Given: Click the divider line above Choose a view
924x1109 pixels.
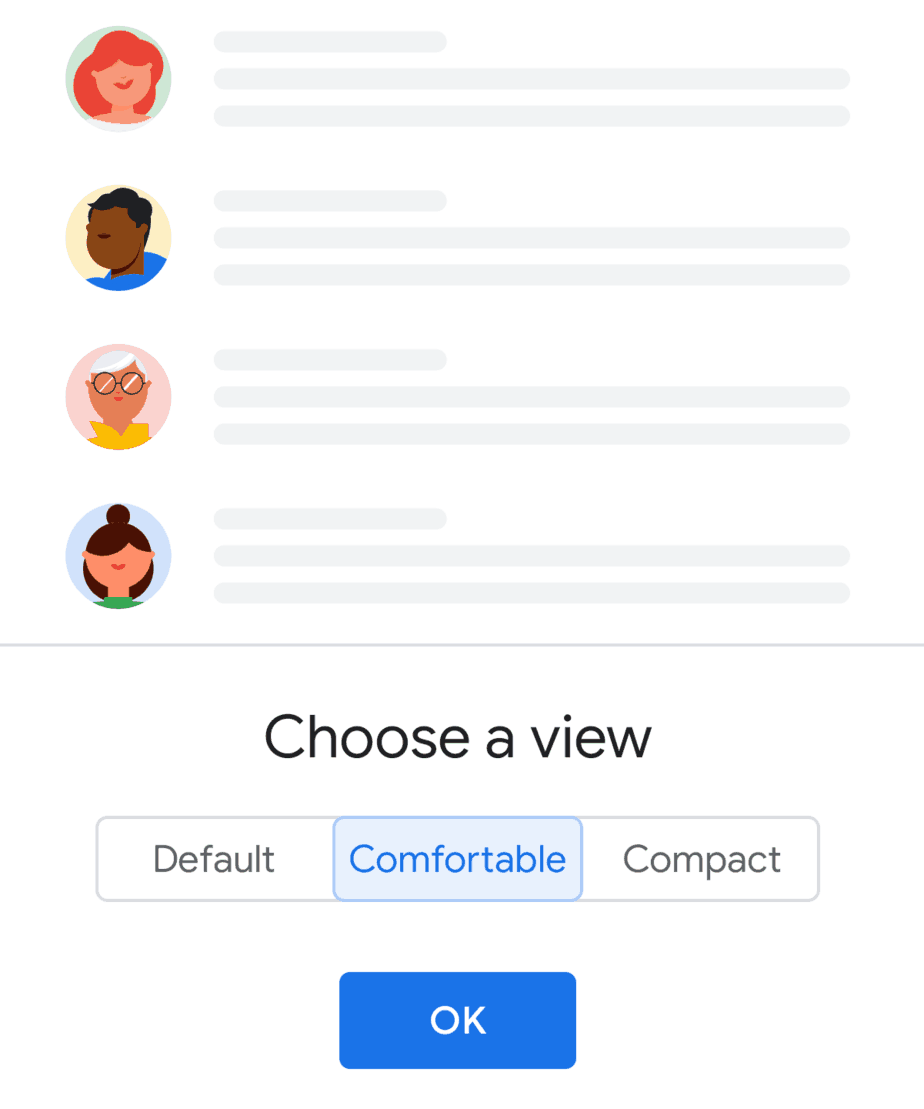Looking at the screenshot, I should [x=462, y=645].
